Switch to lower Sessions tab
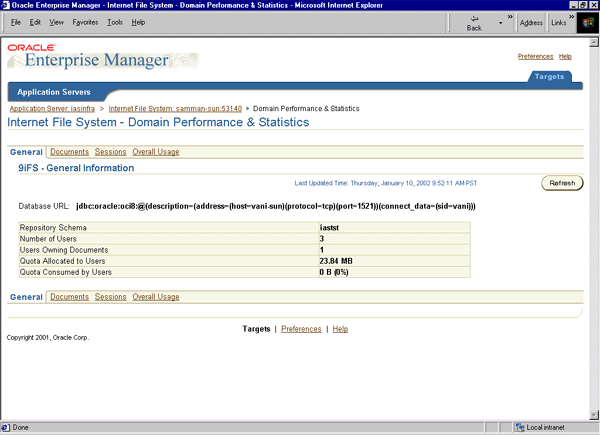 [111, 297]
